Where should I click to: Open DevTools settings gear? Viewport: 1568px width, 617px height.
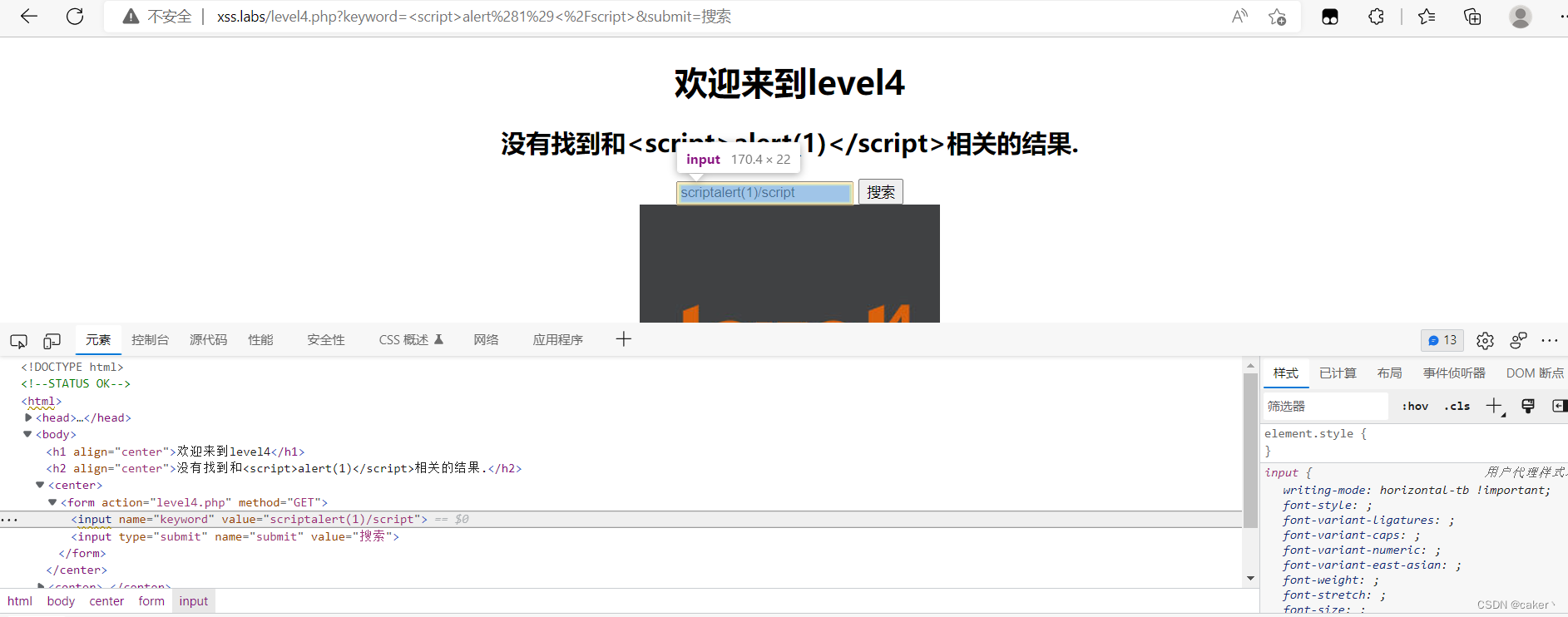tap(1485, 340)
